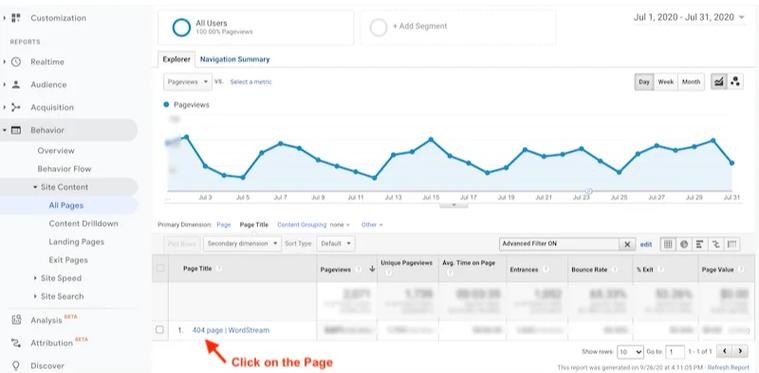Go to previous page of rows
The image size is (759, 373).
point(724,351)
